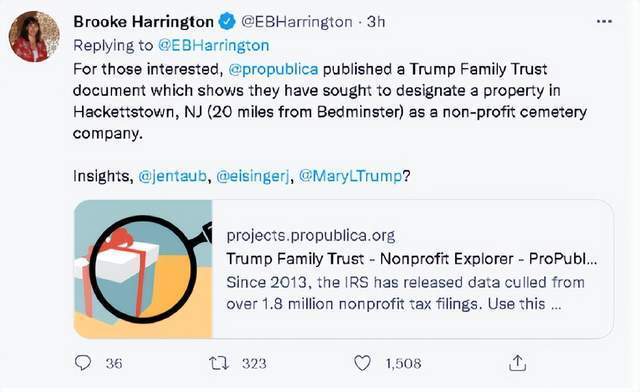Viewport: 640px width, 392px height.
Task: Open the @eisingerj mention
Action: 253,176
